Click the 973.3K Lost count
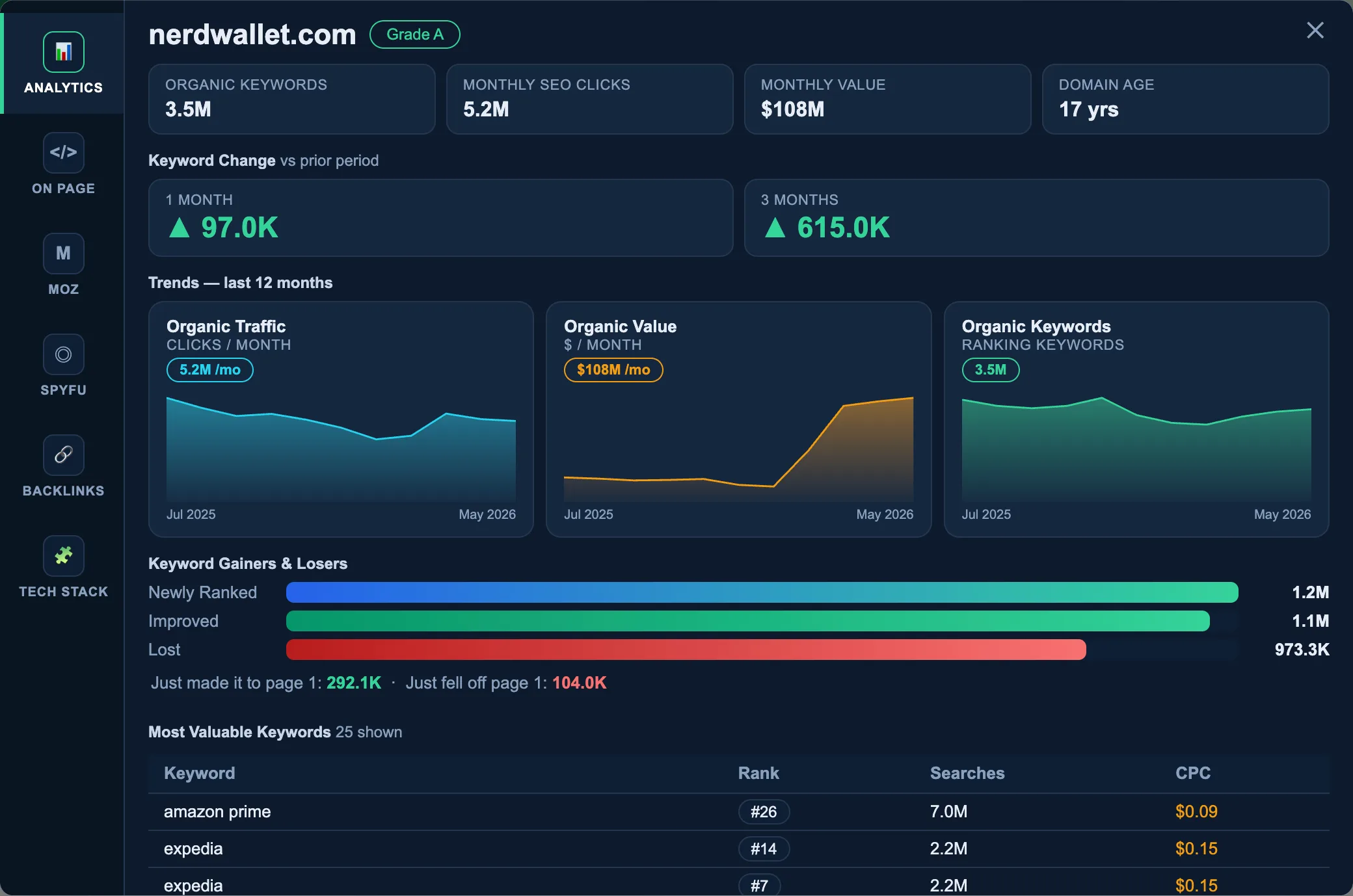 [1302, 650]
